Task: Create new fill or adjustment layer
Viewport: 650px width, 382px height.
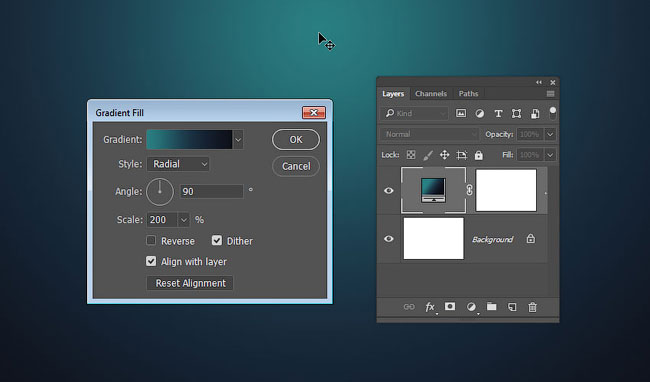Action: click(x=471, y=307)
